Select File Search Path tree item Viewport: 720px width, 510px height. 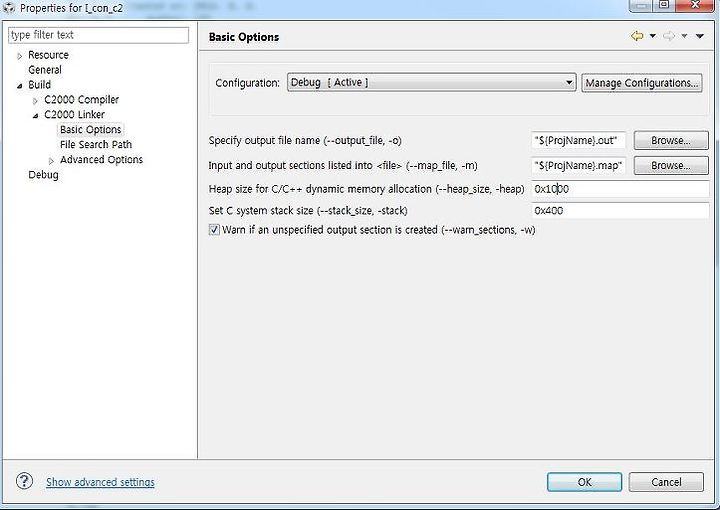pyautogui.click(x=96, y=145)
